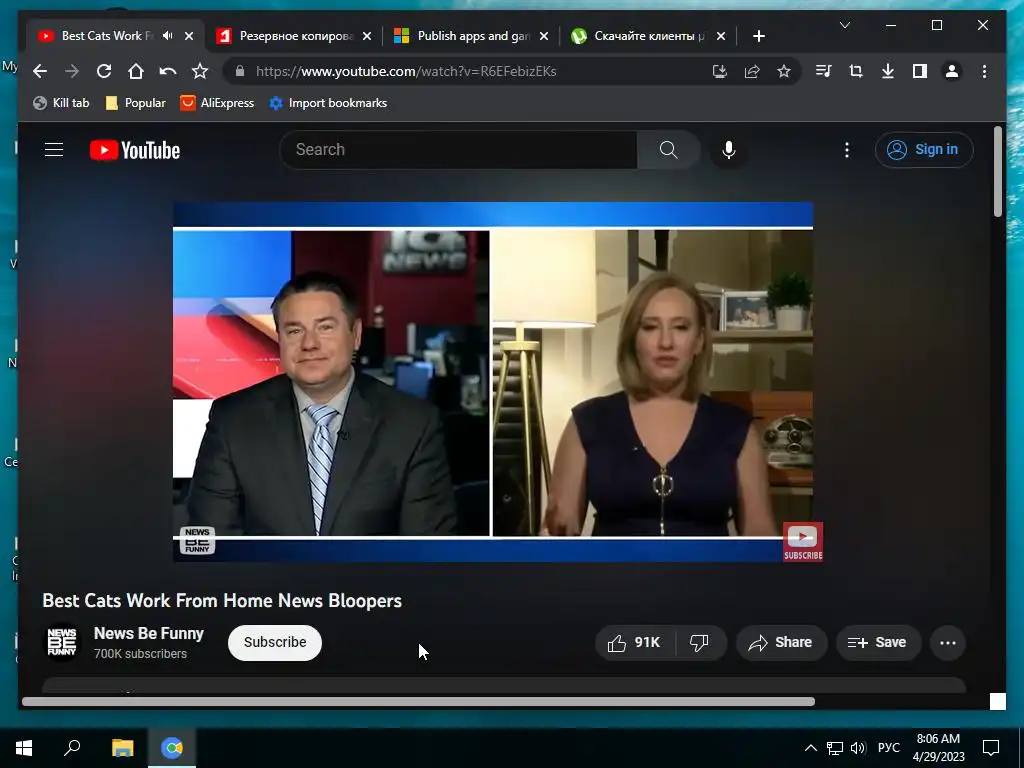The height and width of the screenshot is (768, 1024).
Task: Dislike the video with thumbs down
Action: 700,643
